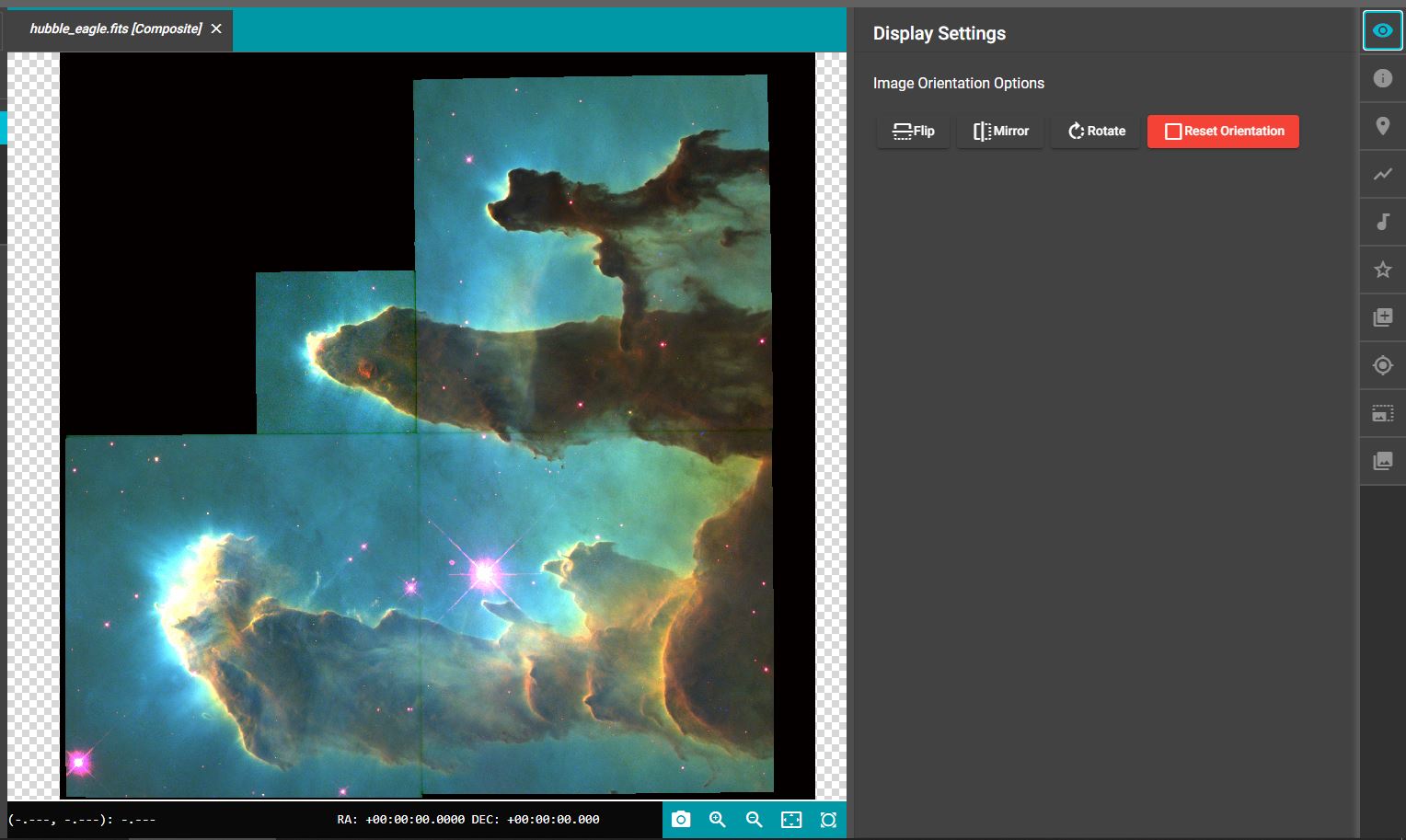Viewport: 1406px width, 840px height.
Task: Mirror the image horizontally
Action: (x=1001, y=132)
